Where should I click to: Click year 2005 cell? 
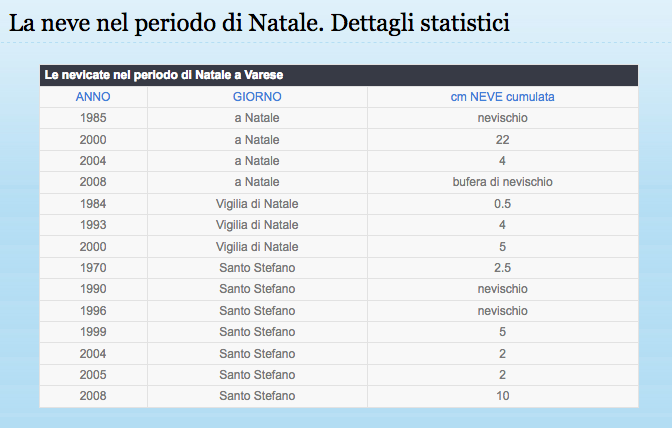tap(93, 375)
